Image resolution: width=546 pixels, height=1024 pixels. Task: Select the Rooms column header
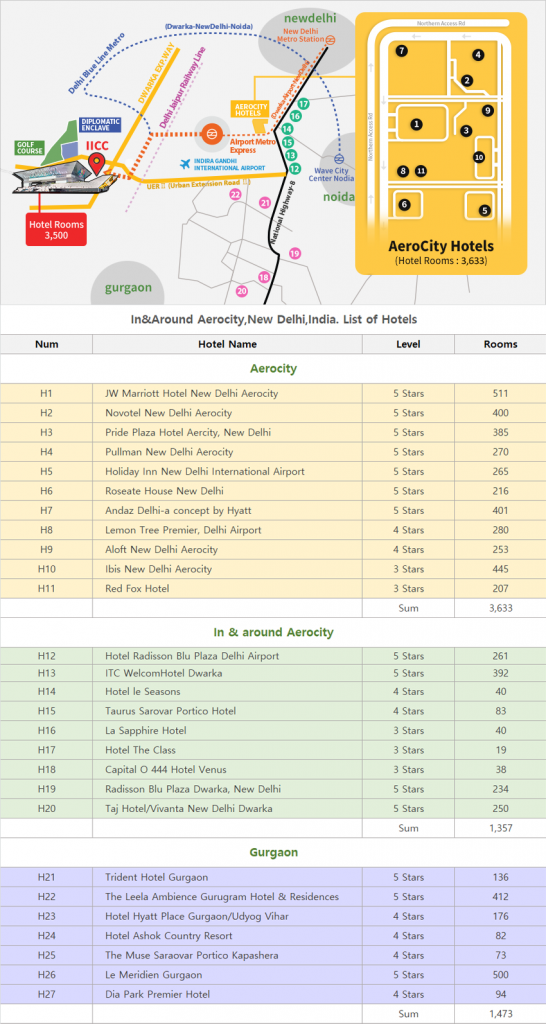(500, 344)
